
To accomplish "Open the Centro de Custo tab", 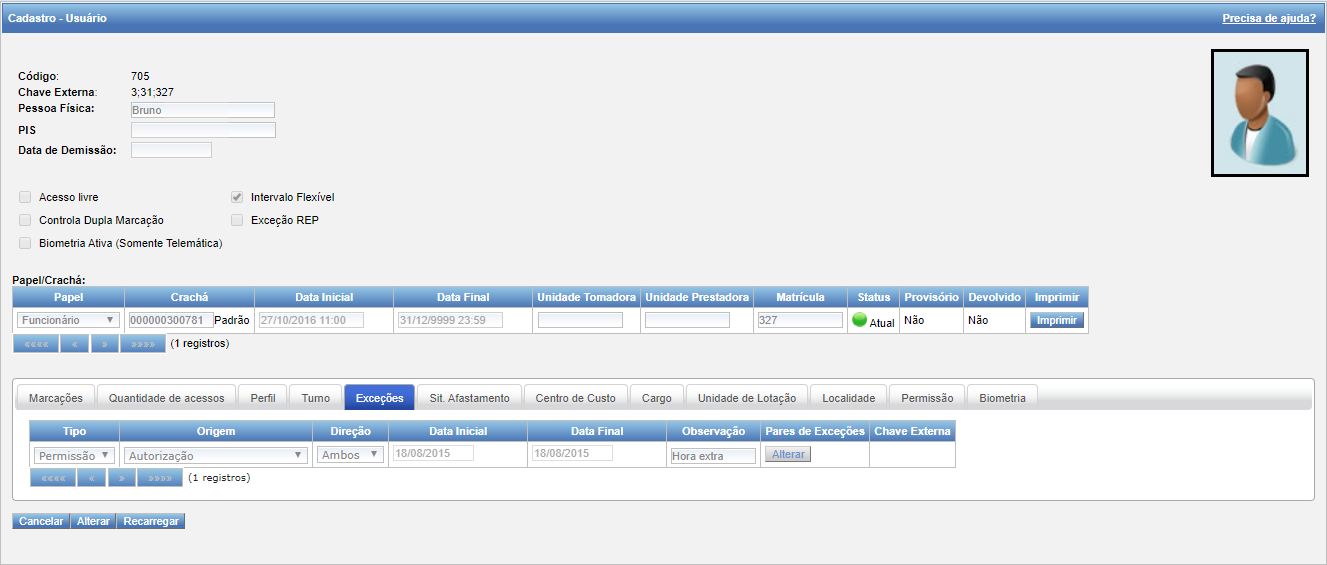I will (x=576, y=398).
